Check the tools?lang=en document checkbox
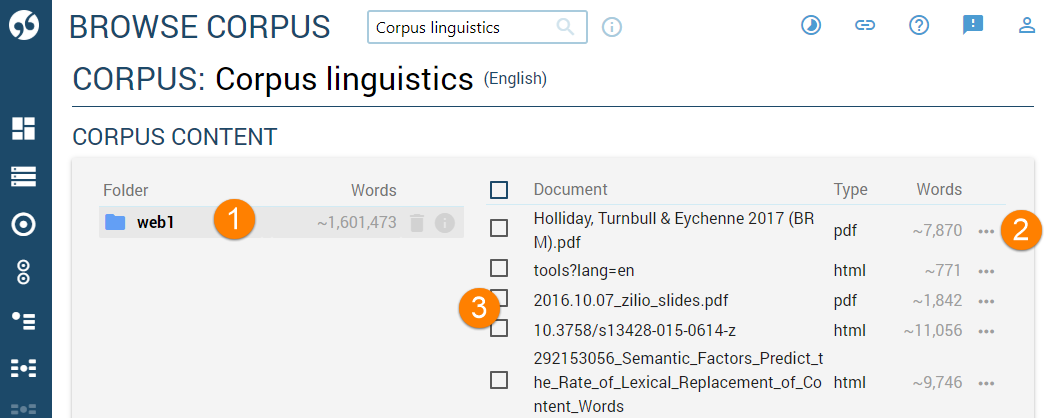Screen dimensions: 1050x418 (499, 268)
